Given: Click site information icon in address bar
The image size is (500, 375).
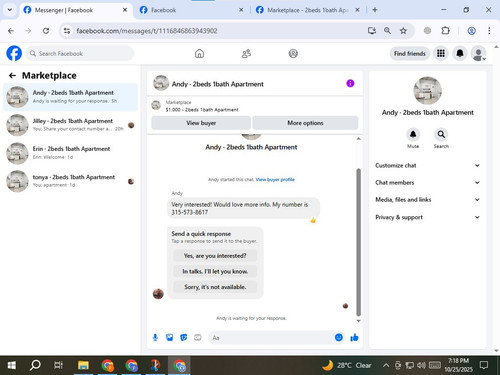Looking at the screenshot, I should [67, 31].
